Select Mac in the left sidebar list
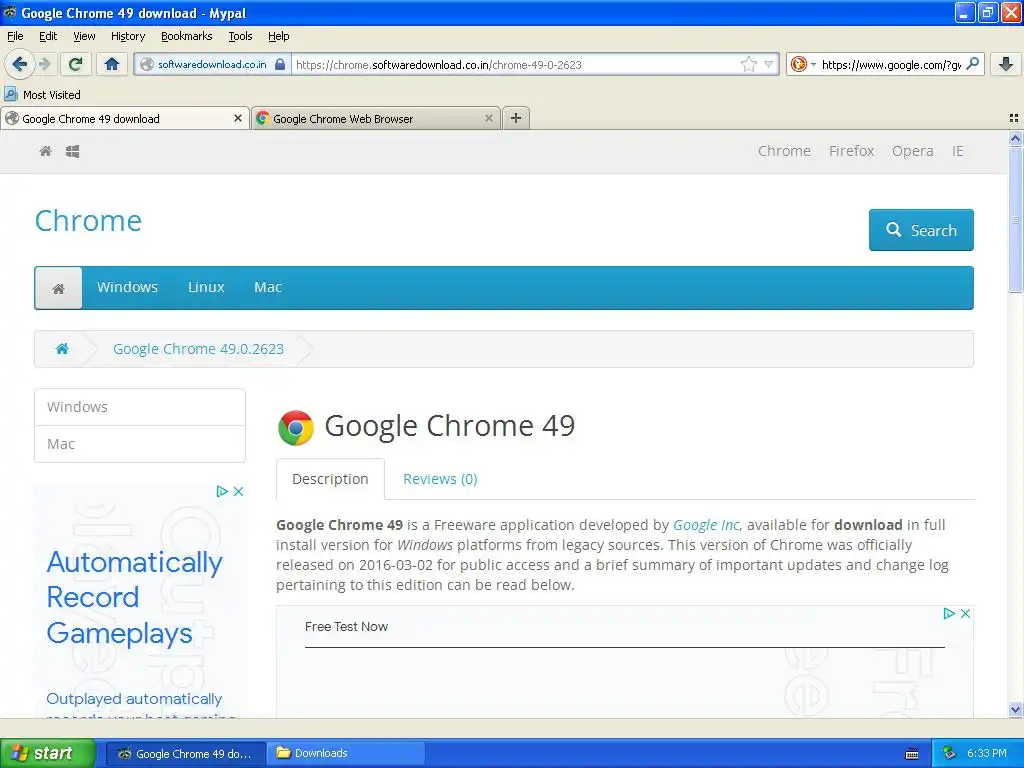The width and height of the screenshot is (1024, 768). pyautogui.click(x=140, y=444)
